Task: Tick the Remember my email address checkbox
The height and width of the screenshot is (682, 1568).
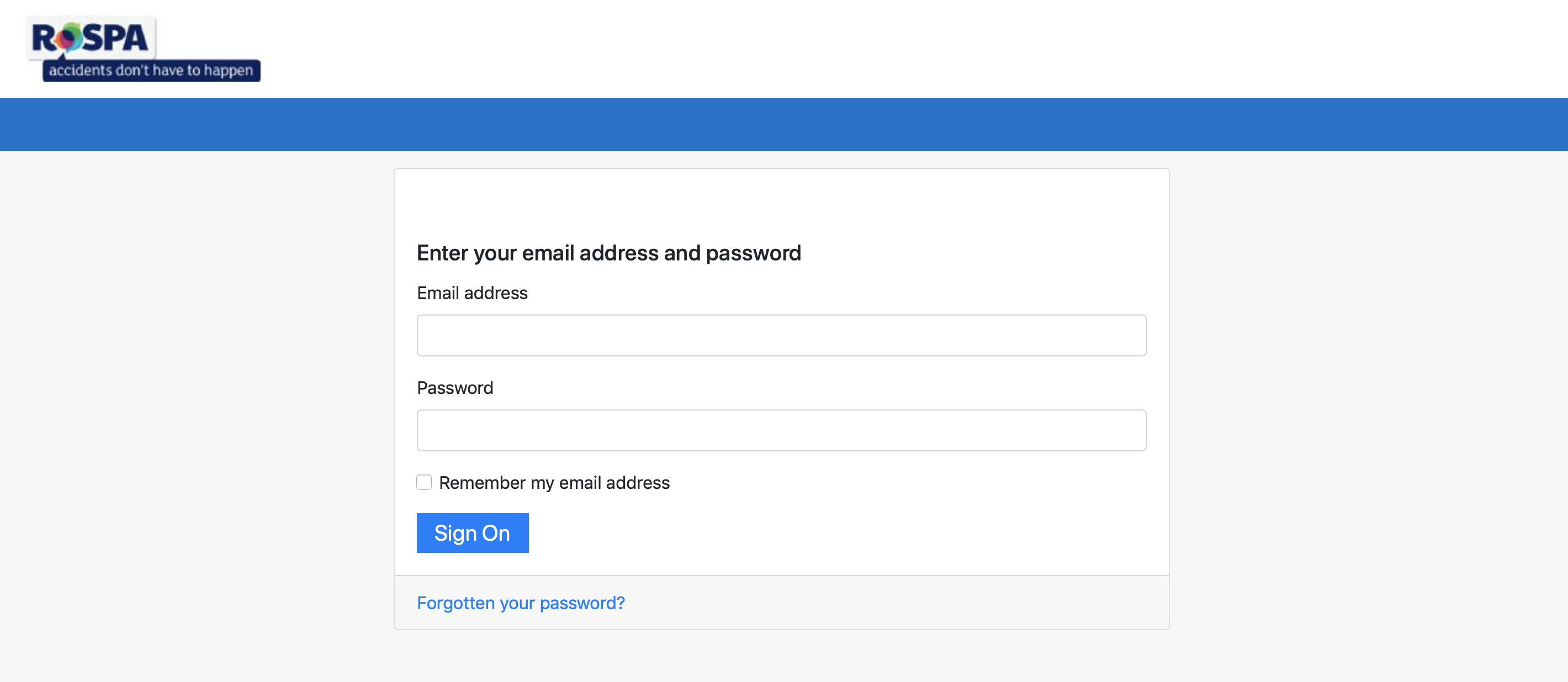Action: pos(424,482)
